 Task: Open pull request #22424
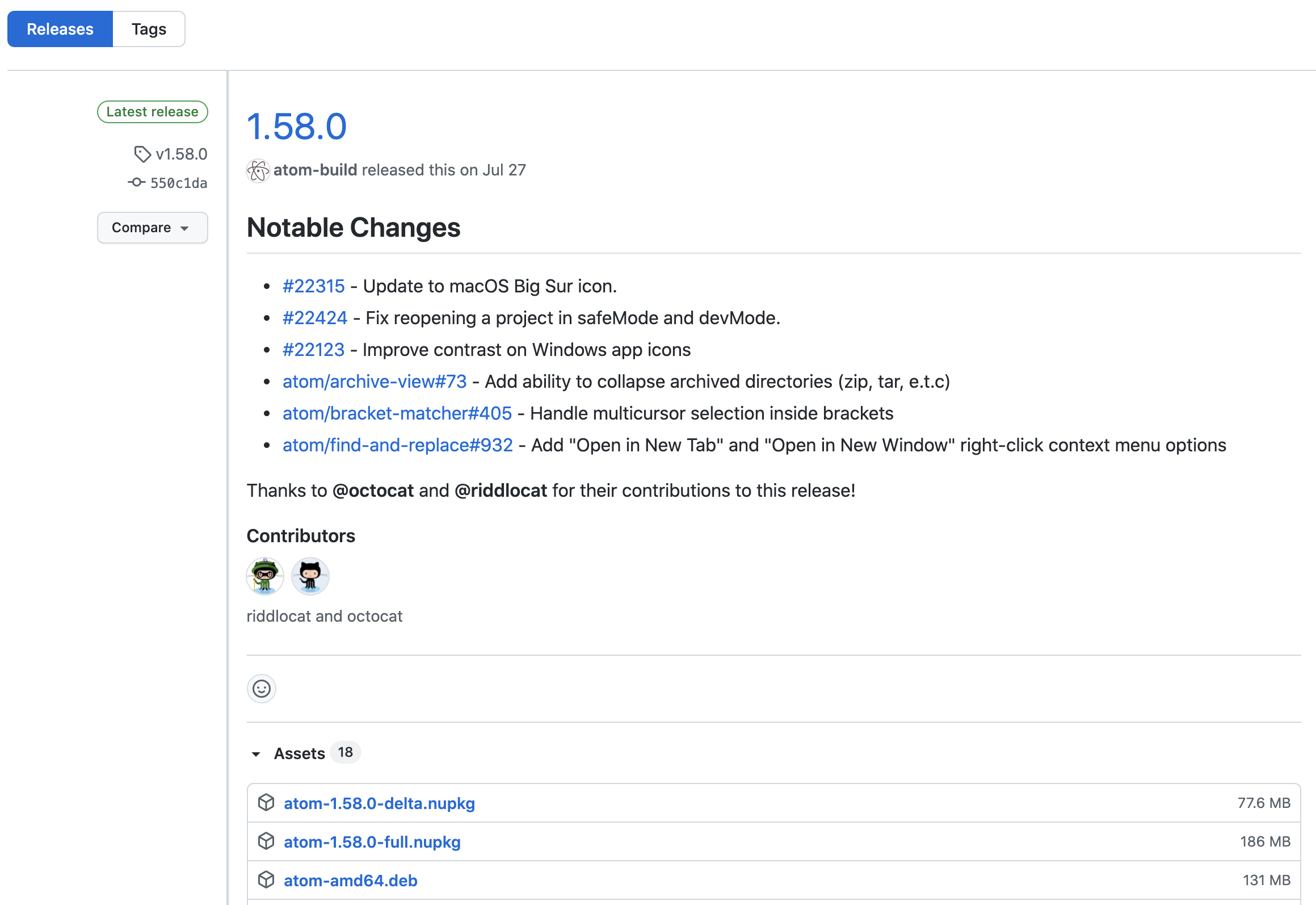pos(315,318)
